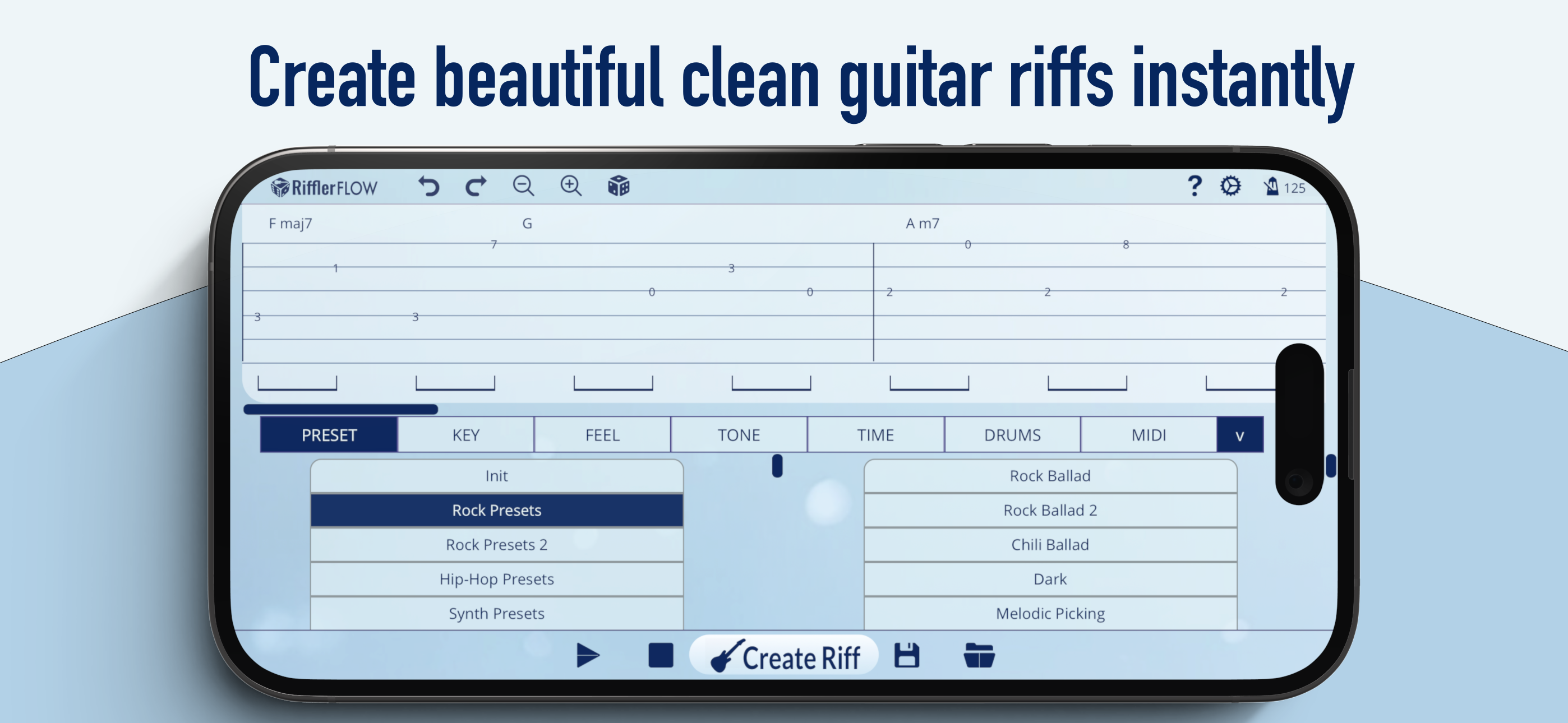Play the riff
Viewport: 1568px width, 723px height.
point(587,655)
